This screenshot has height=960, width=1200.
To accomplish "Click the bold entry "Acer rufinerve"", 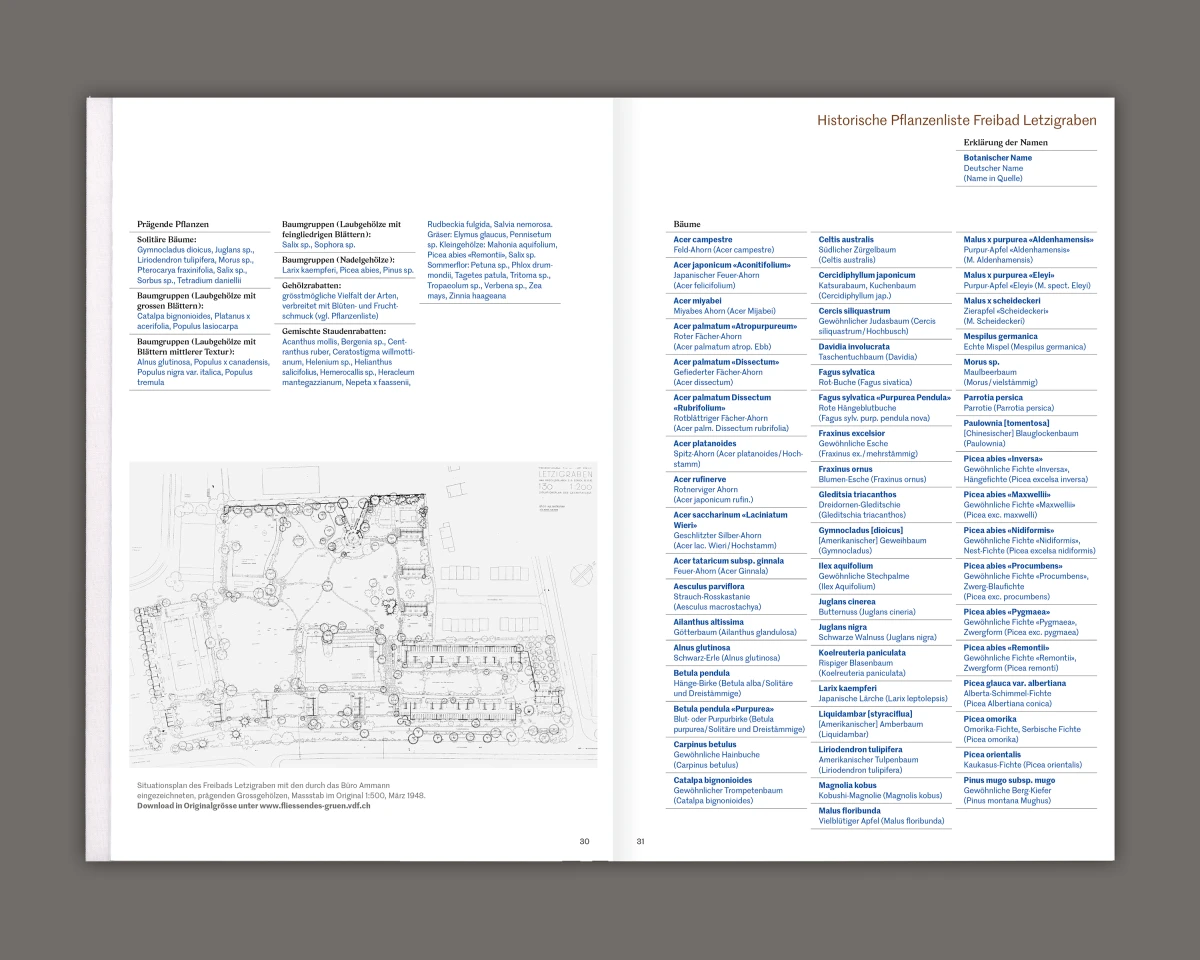I will pos(701,479).
